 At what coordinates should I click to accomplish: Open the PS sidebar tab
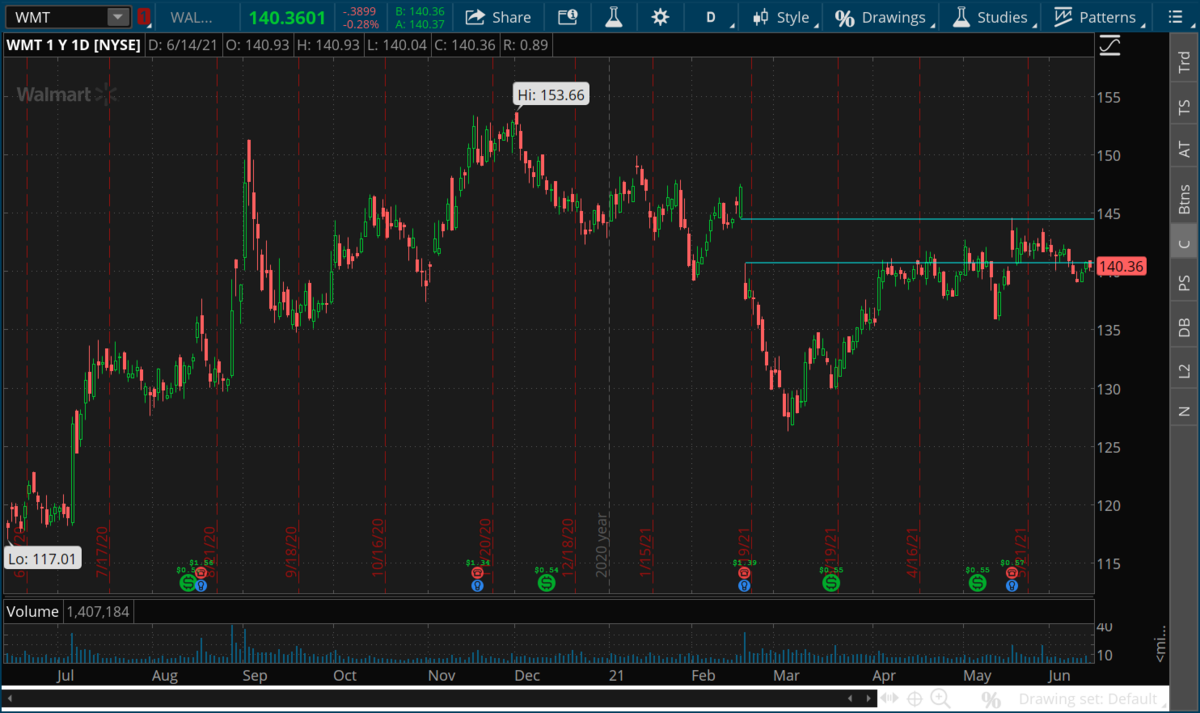(x=1184, y=283)
